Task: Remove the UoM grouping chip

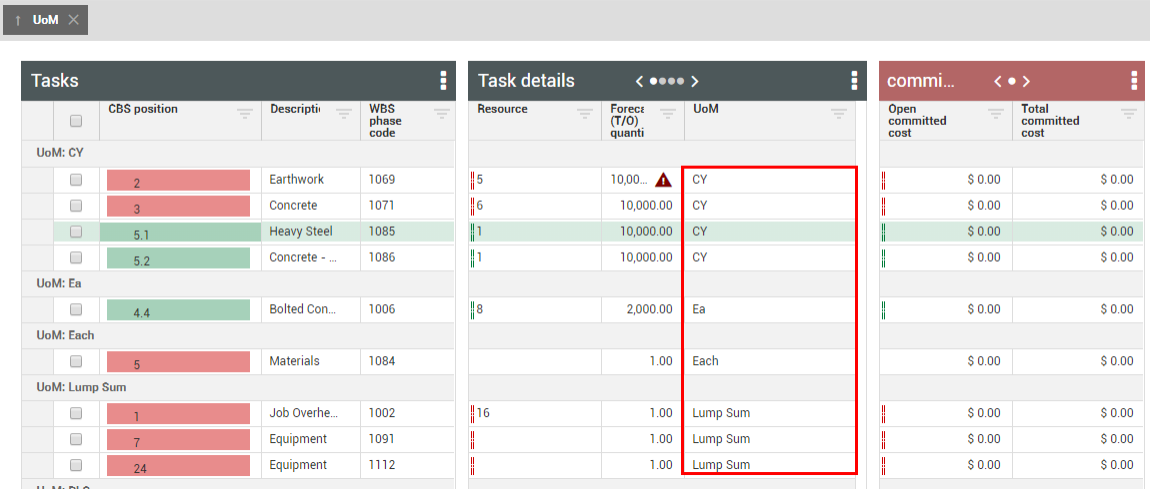Action: (x=74, y=20)
